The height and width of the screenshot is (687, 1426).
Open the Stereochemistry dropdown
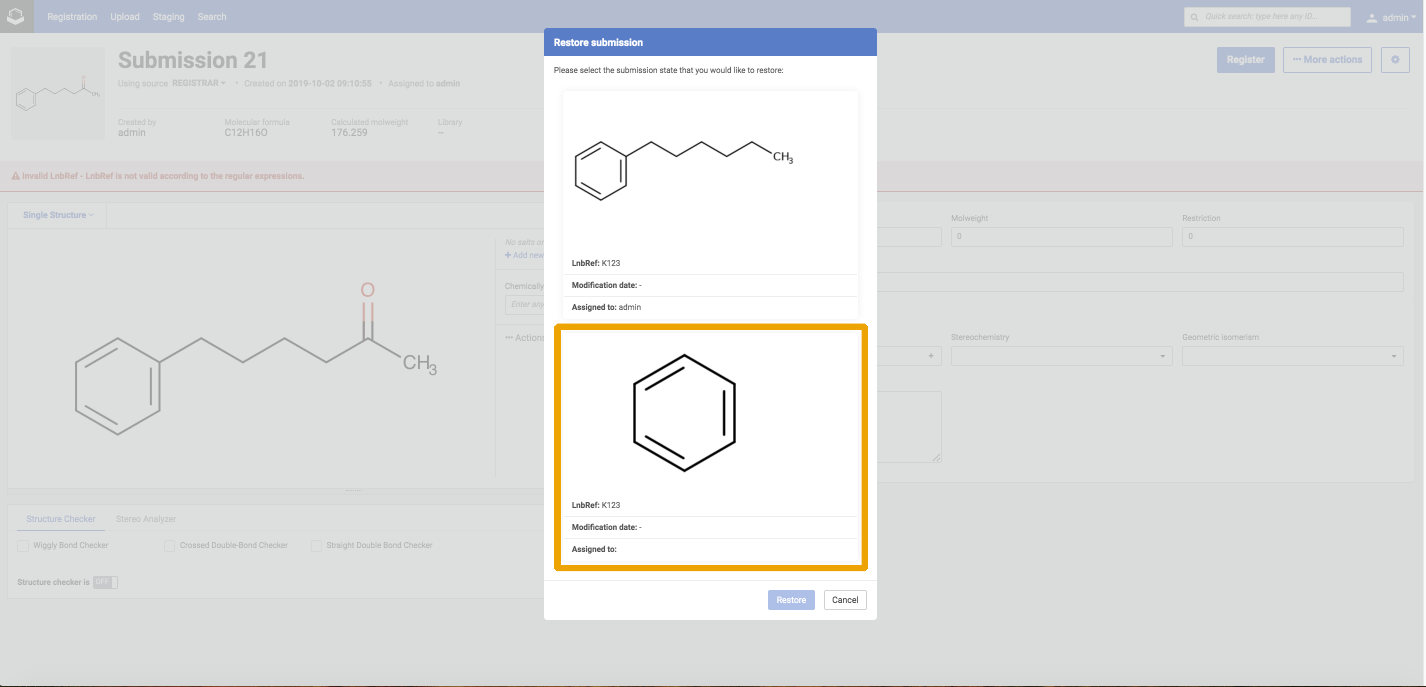point(1061,356)
